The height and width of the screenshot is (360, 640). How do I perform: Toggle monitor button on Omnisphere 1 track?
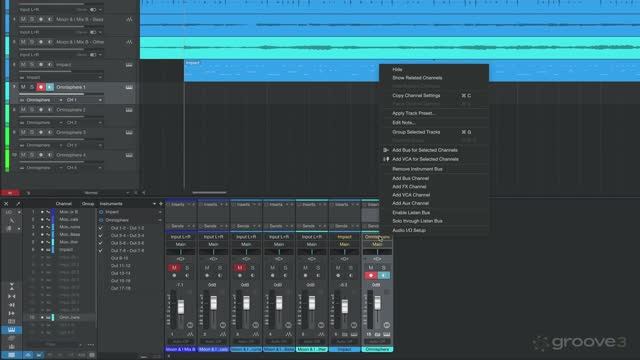(50, 87)
